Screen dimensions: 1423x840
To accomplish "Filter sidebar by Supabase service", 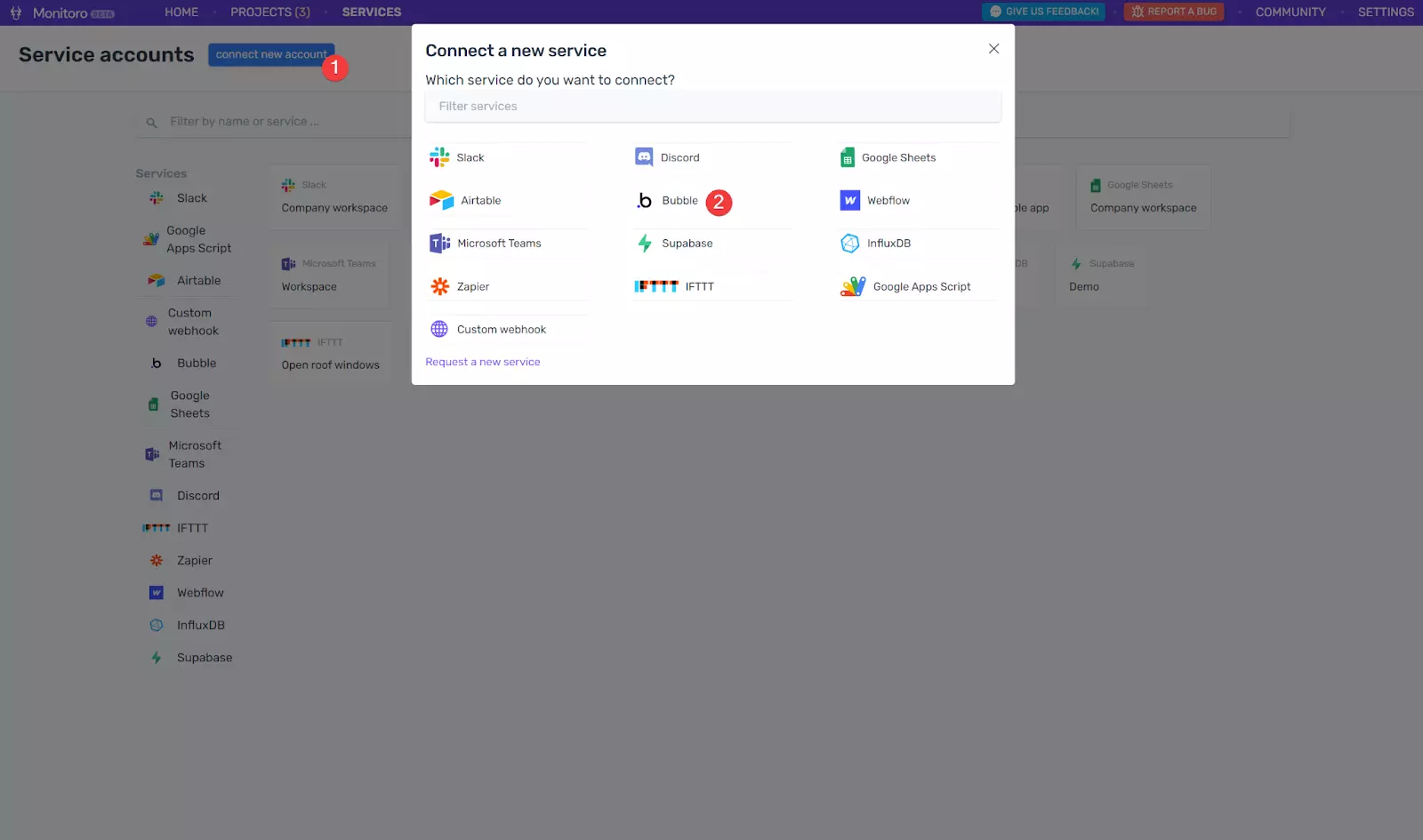I will click(190, 658).
